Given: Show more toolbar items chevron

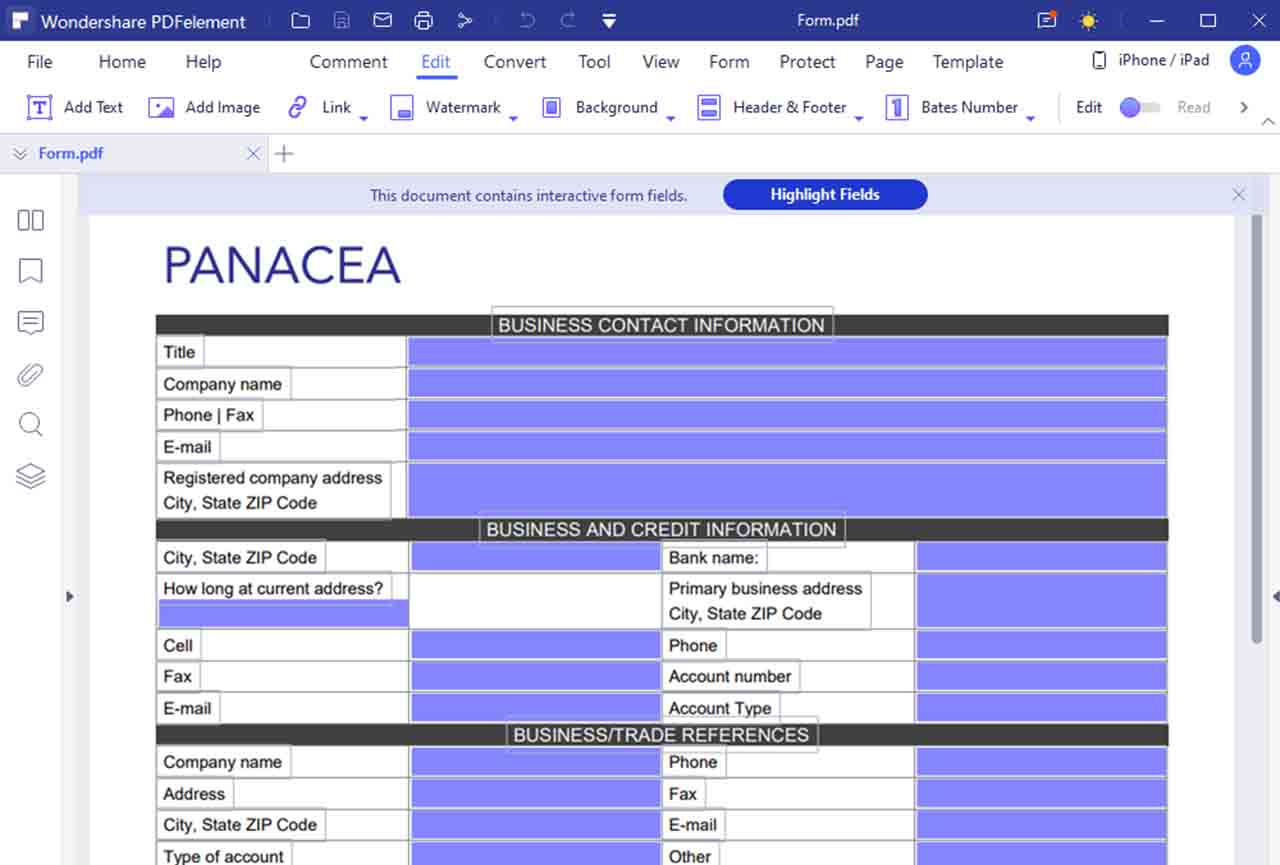Looking at the screenshot, I should click(1244, 107).
